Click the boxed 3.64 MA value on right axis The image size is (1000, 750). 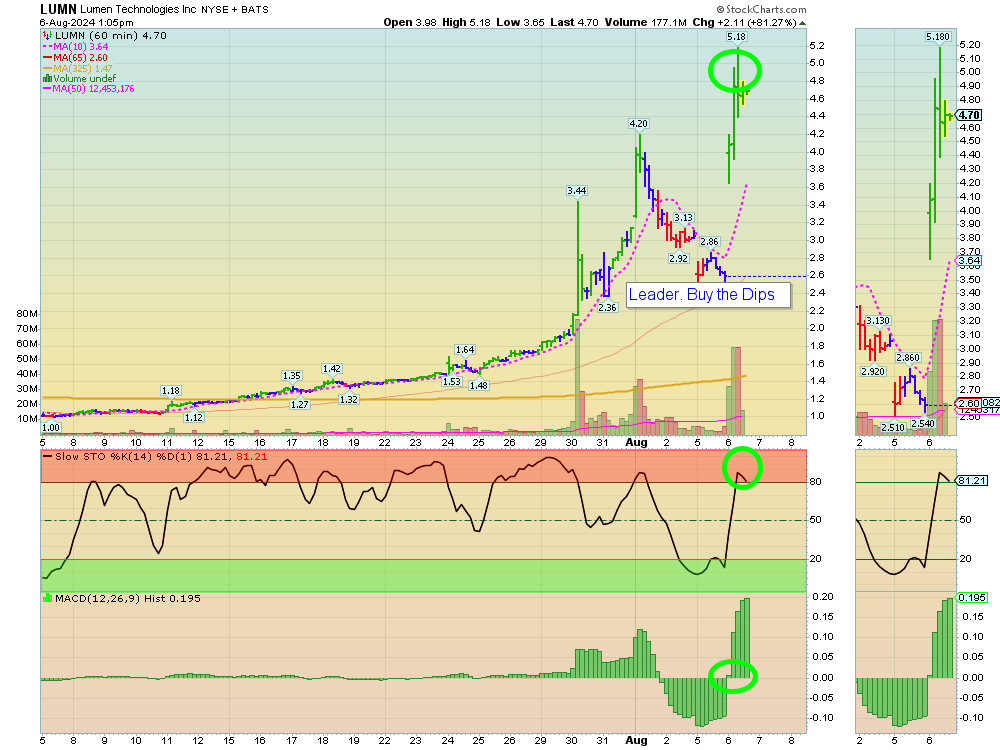click(x=969, y=260)
